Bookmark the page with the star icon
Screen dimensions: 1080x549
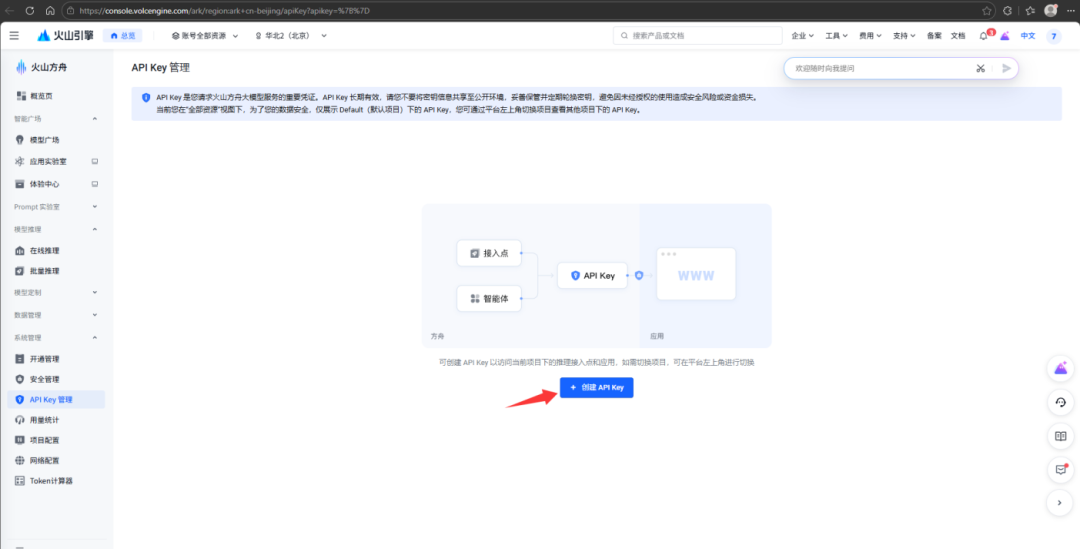point(986,10)
